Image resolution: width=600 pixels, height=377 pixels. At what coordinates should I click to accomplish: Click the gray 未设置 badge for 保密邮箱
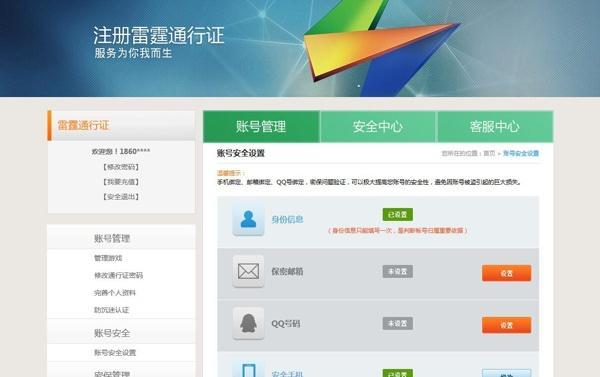pyautogui.click(x=398, y=271)
